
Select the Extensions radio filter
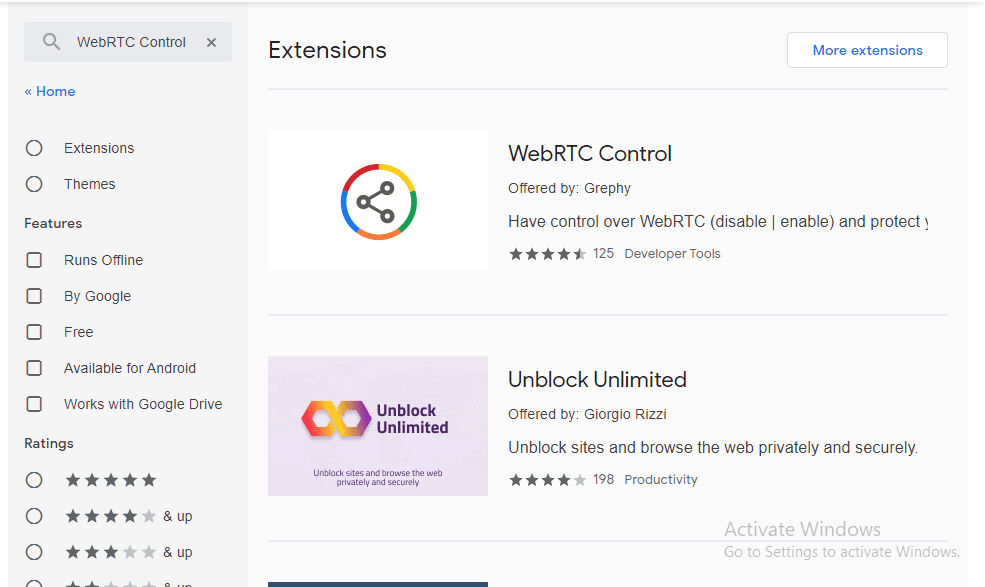[x=34, y=148]
